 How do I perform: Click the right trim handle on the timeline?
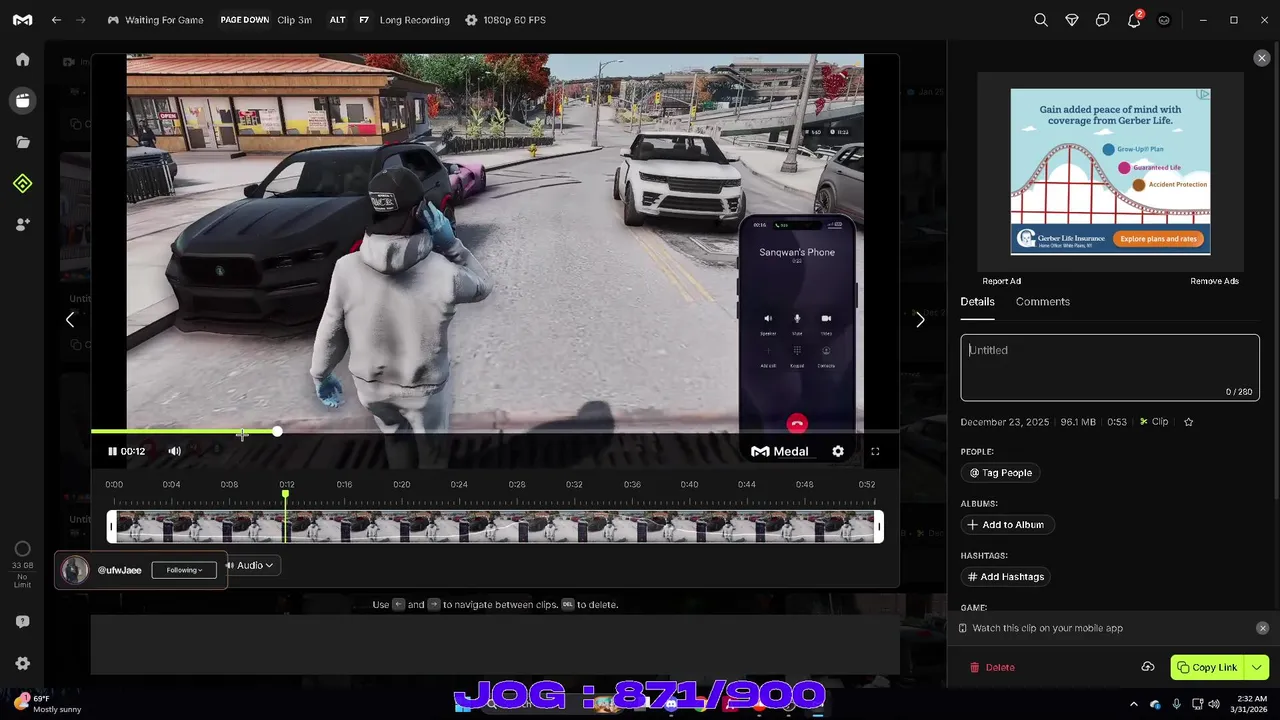tap(879, 527)
